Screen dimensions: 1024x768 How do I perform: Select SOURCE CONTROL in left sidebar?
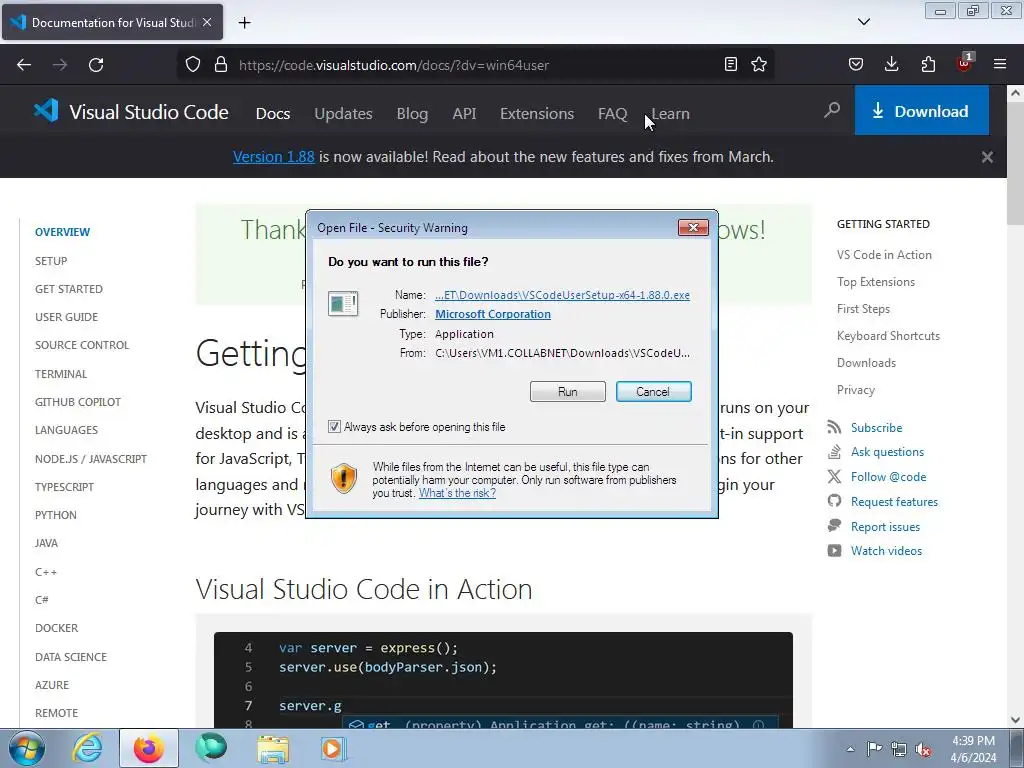pos(82,345)
